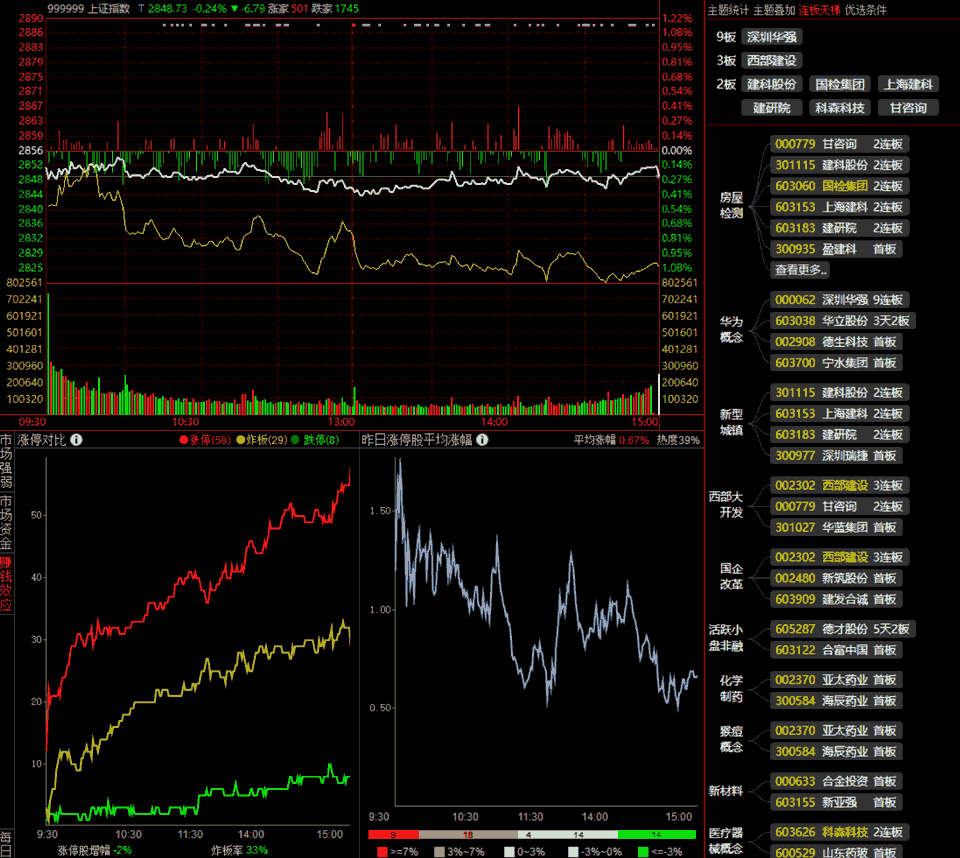Screen dimensions: 960x858
Task: Click the 深圳华强 button in the 9板 row
Action: [x=771, y=37]
